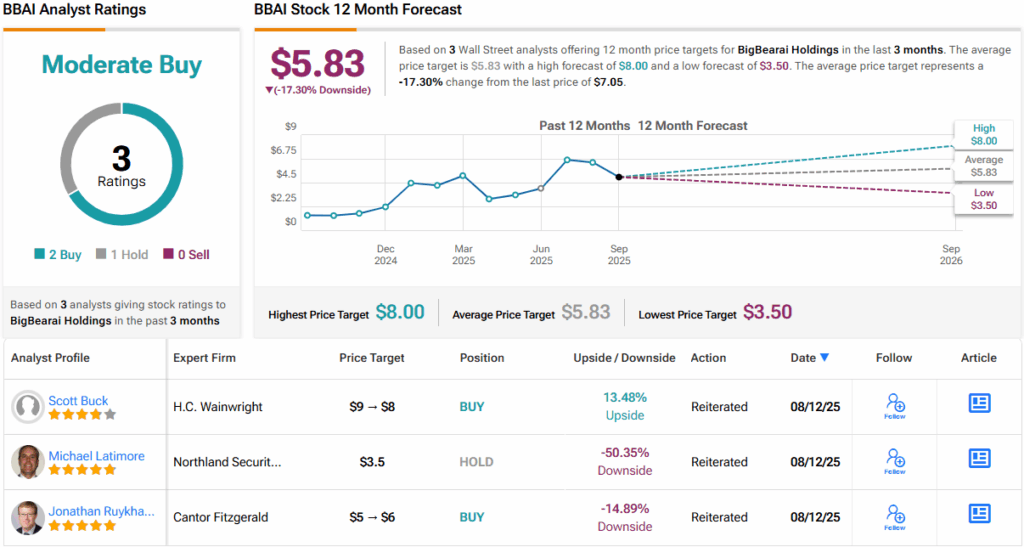
Task: Open H.C. Wainwright article icon
Action: (x=979, y=403)
